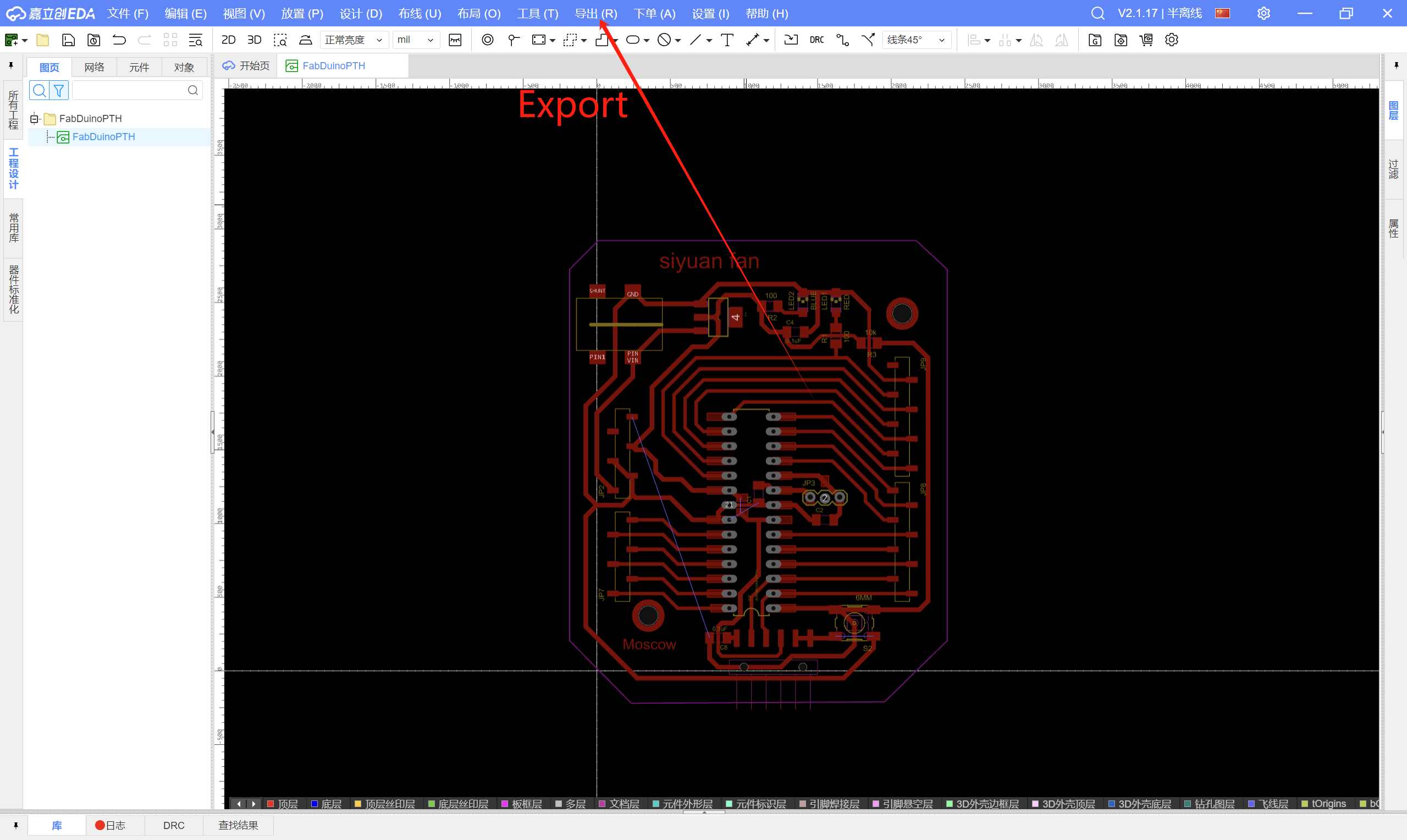Screen dimensions: 1407x840
Task: Open the 图层 right side panel
Action: [x=1393, y=110]
